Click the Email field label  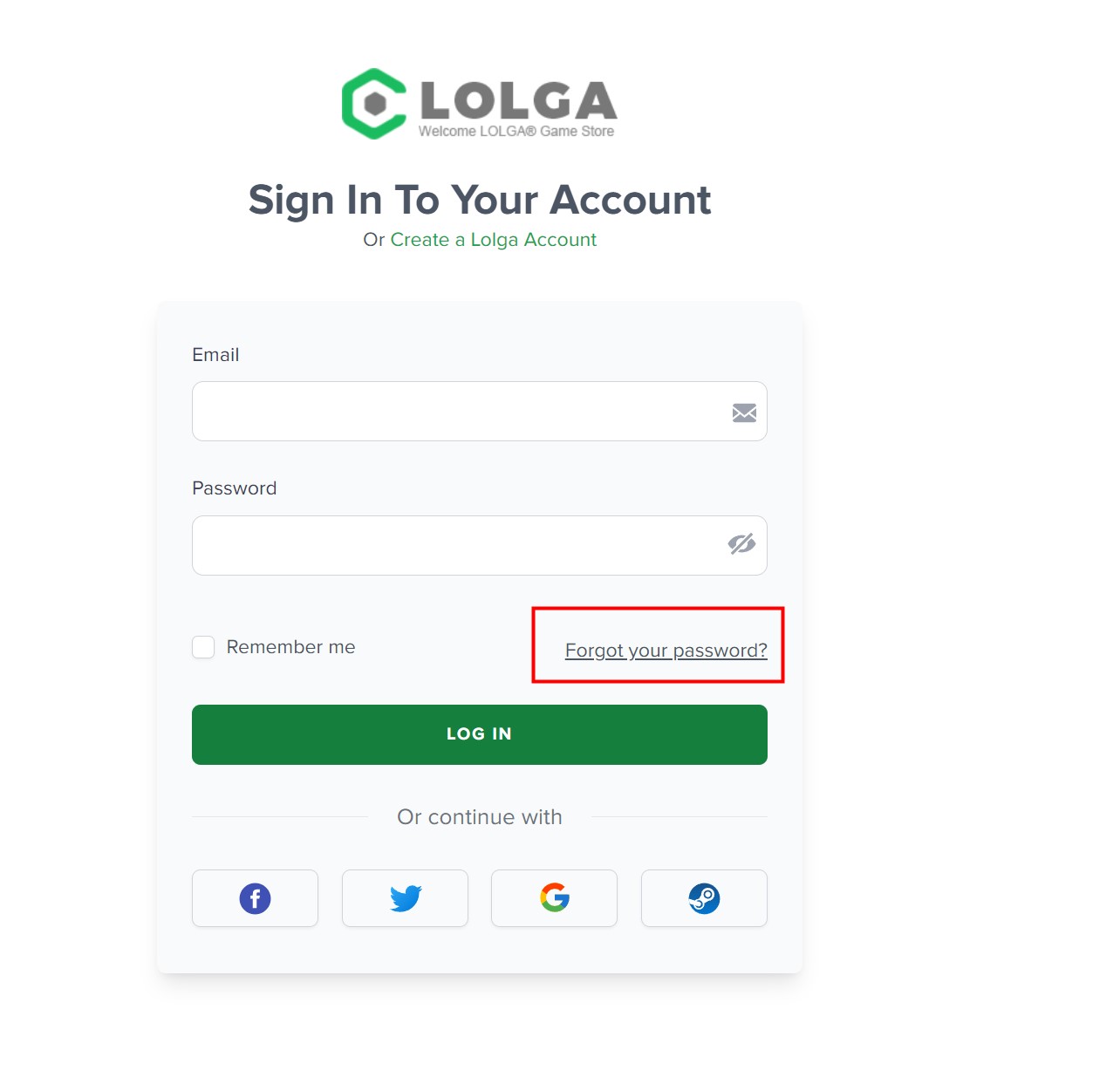point(215,355)
